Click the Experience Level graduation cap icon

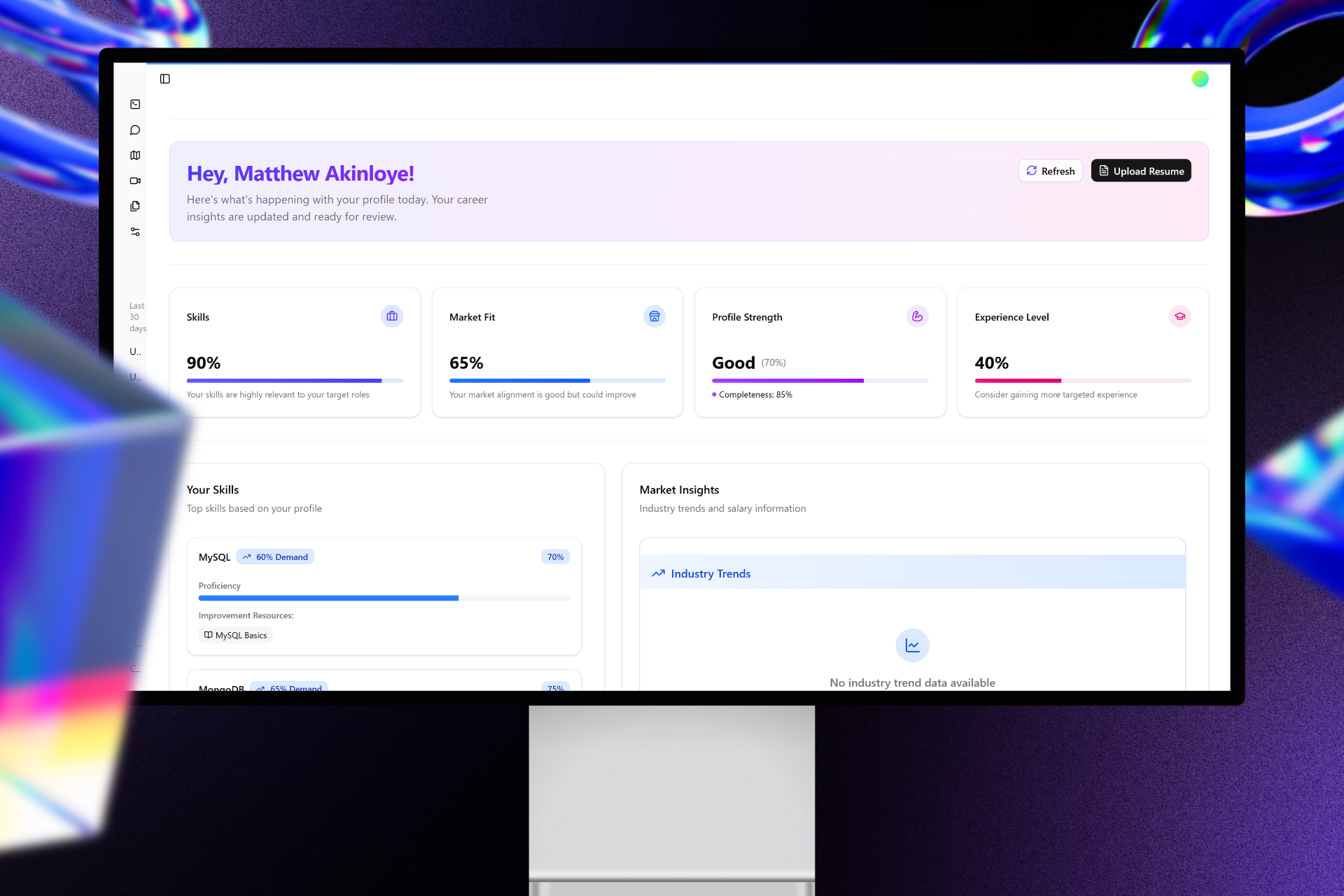[x=1179, y=316]
